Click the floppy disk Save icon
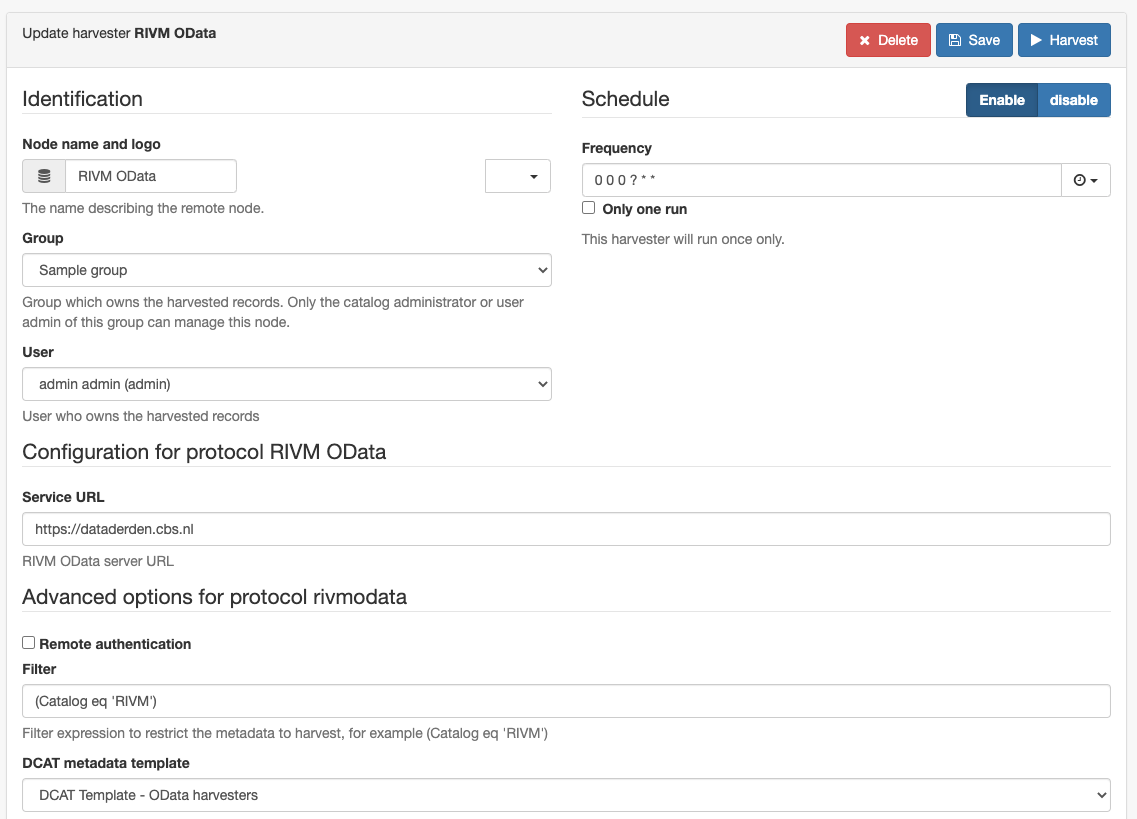Viewport: 1137px width, 819px height. (x=955, y=40)
